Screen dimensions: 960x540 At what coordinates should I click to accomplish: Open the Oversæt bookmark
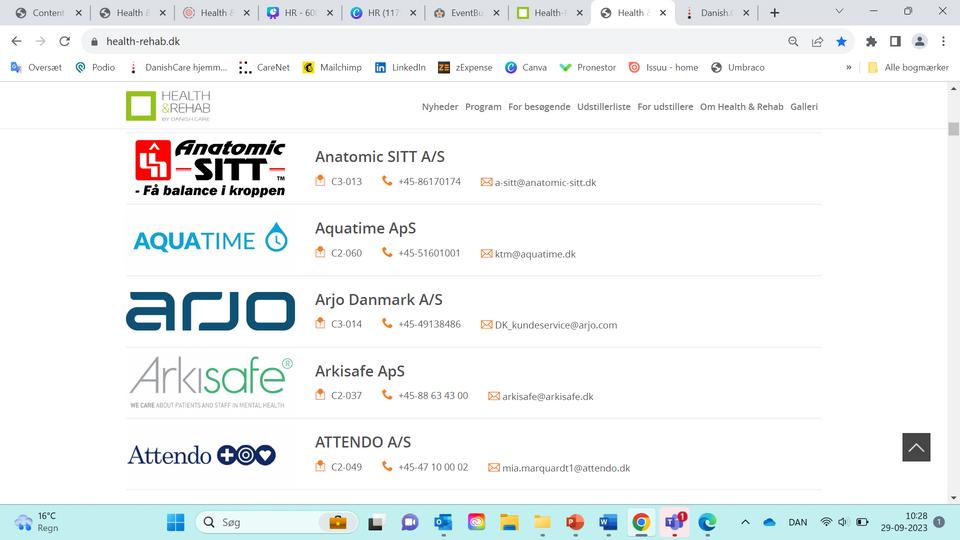36,67
